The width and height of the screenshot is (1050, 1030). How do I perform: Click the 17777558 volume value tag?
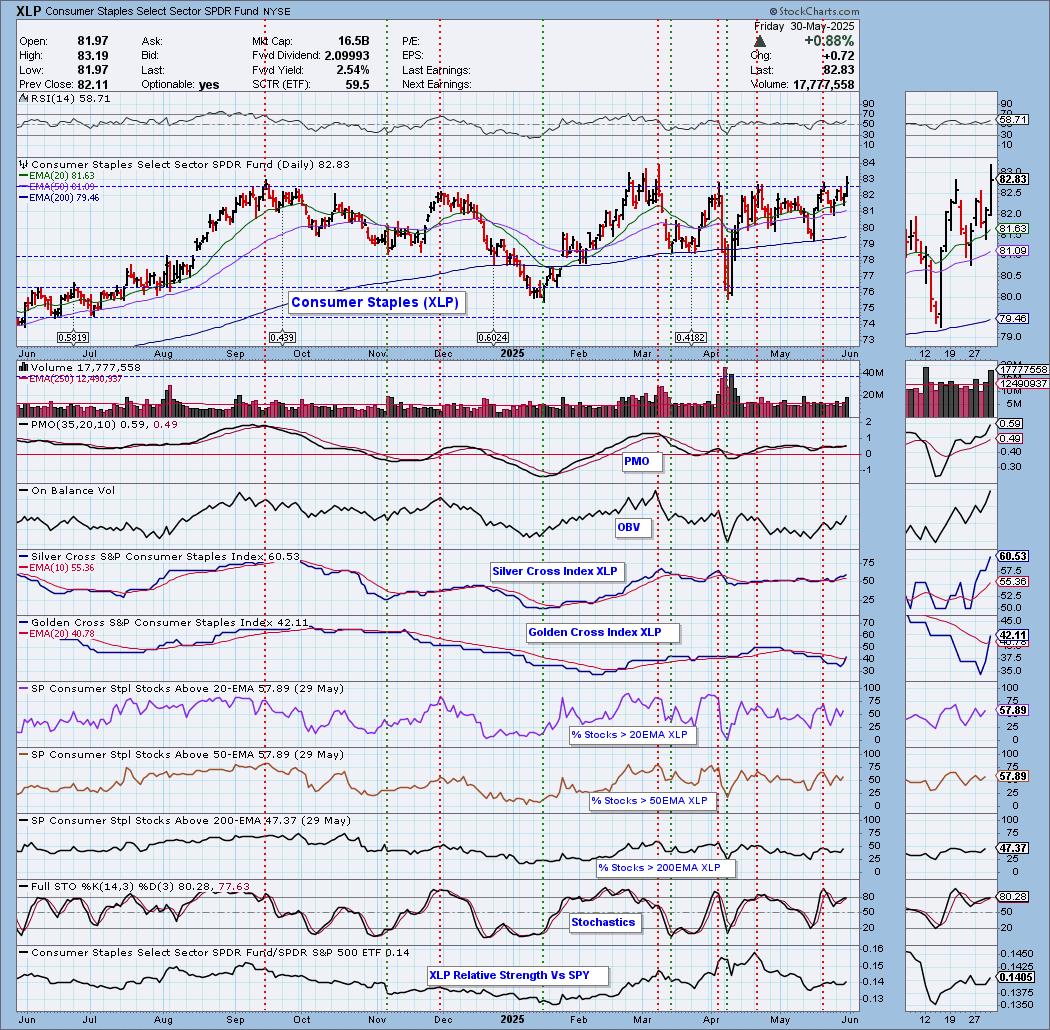tap(1023, 370)
